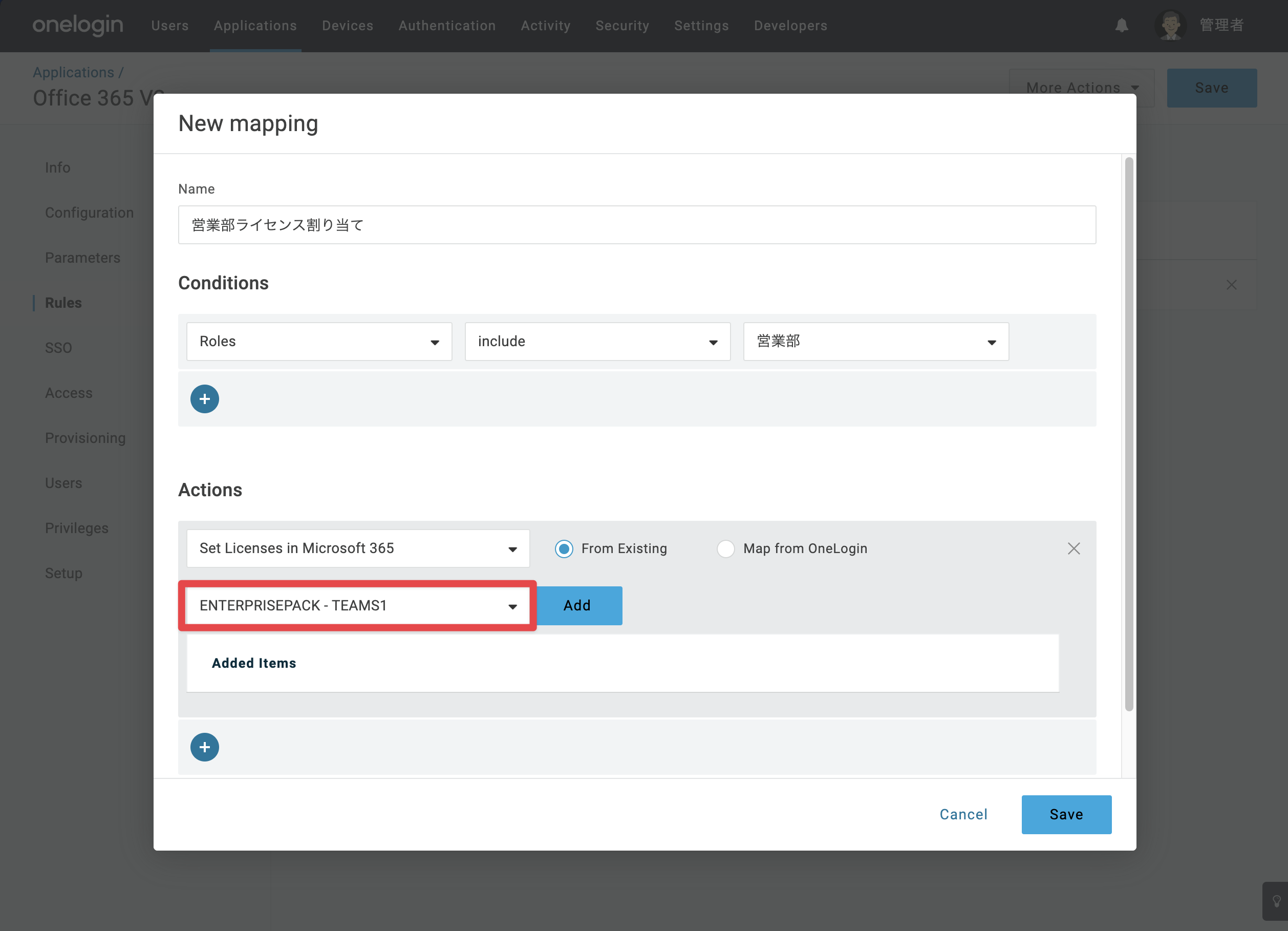Select the From Existing radio option
The height and width of the screenshot is (931, 1288).
pos(564,548)
